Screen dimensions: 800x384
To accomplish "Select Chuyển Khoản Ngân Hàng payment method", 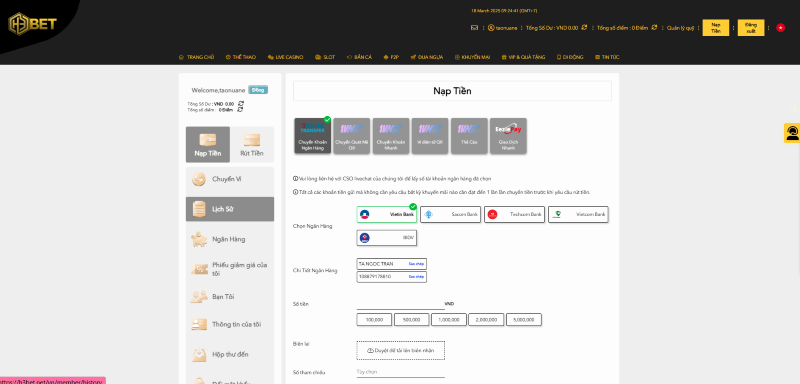I will coord(312,136).
